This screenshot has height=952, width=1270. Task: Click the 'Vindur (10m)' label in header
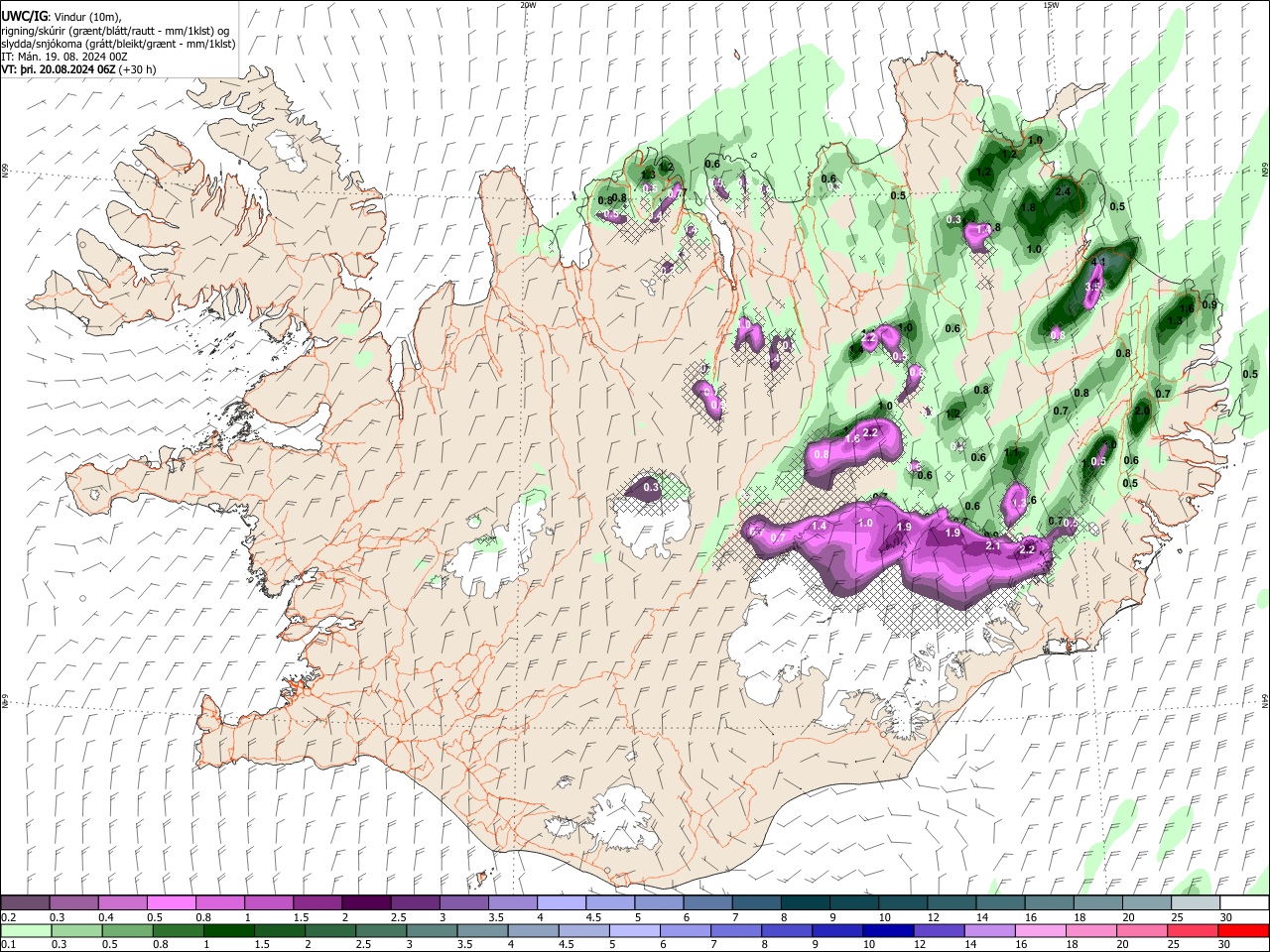(88, 17)
